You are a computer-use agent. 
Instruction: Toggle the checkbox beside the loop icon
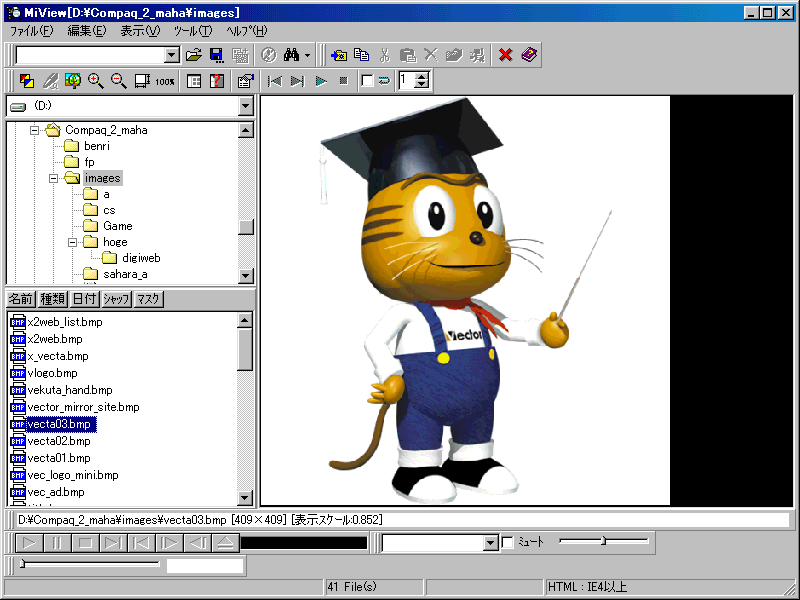point(367,81)
